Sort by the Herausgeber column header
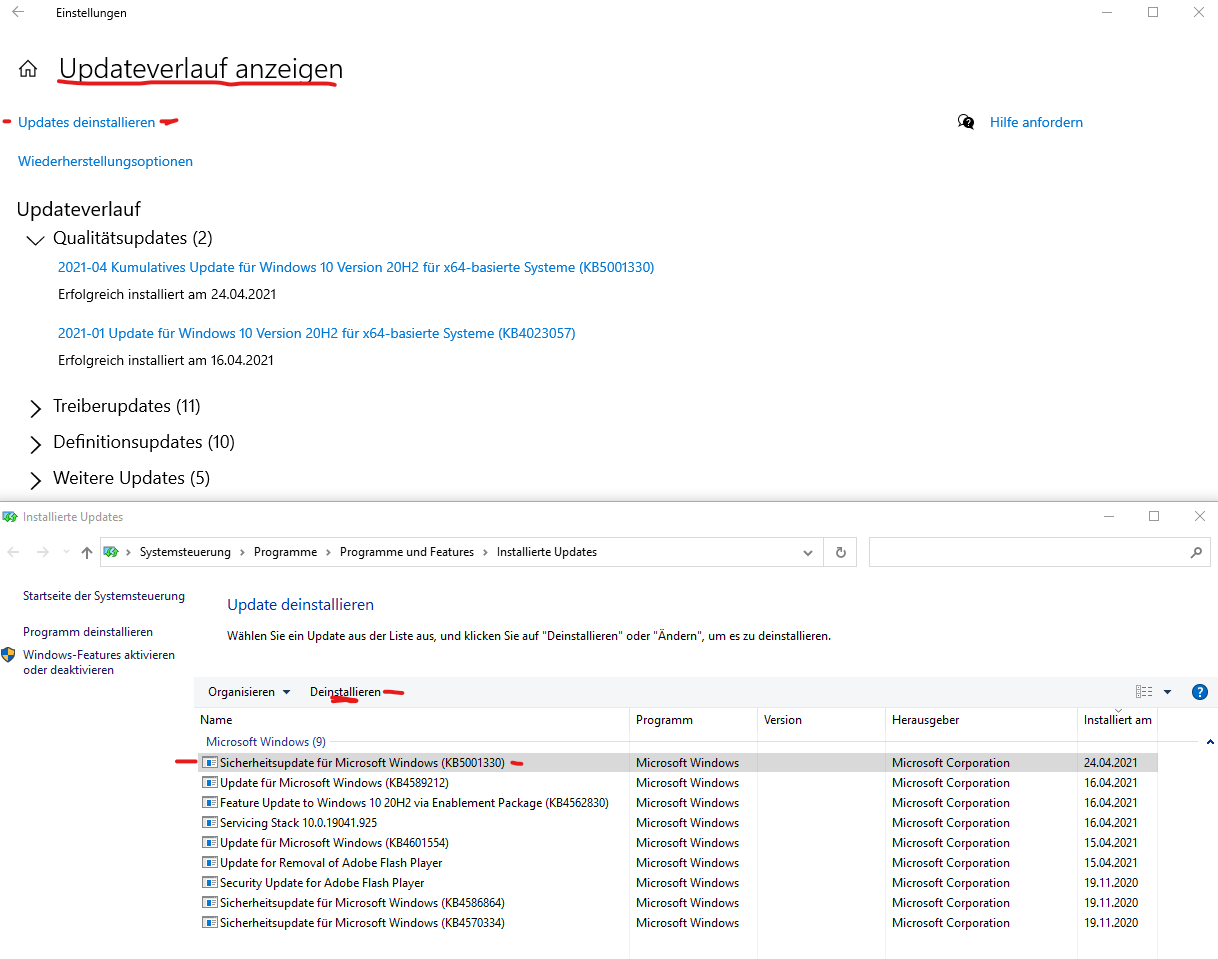 point(983,720)
